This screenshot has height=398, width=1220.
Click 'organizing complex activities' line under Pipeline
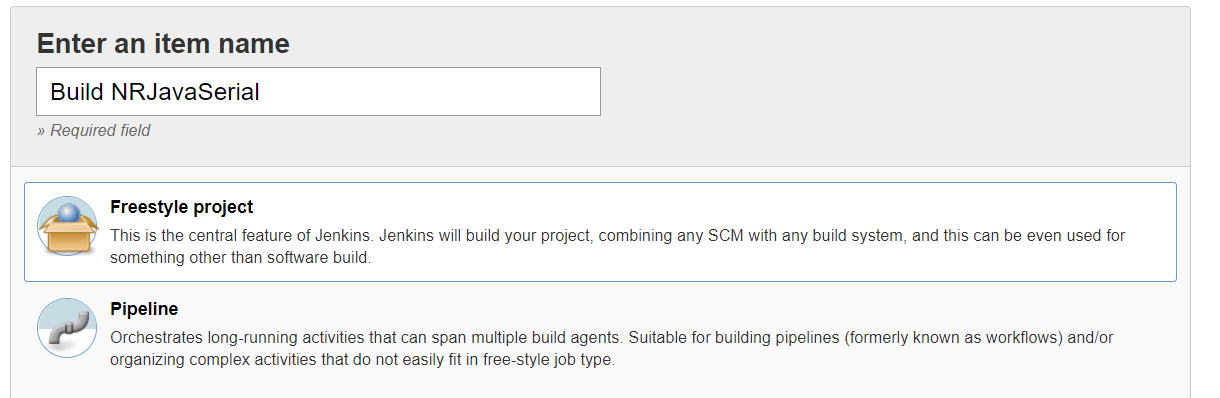coord(362,360)
